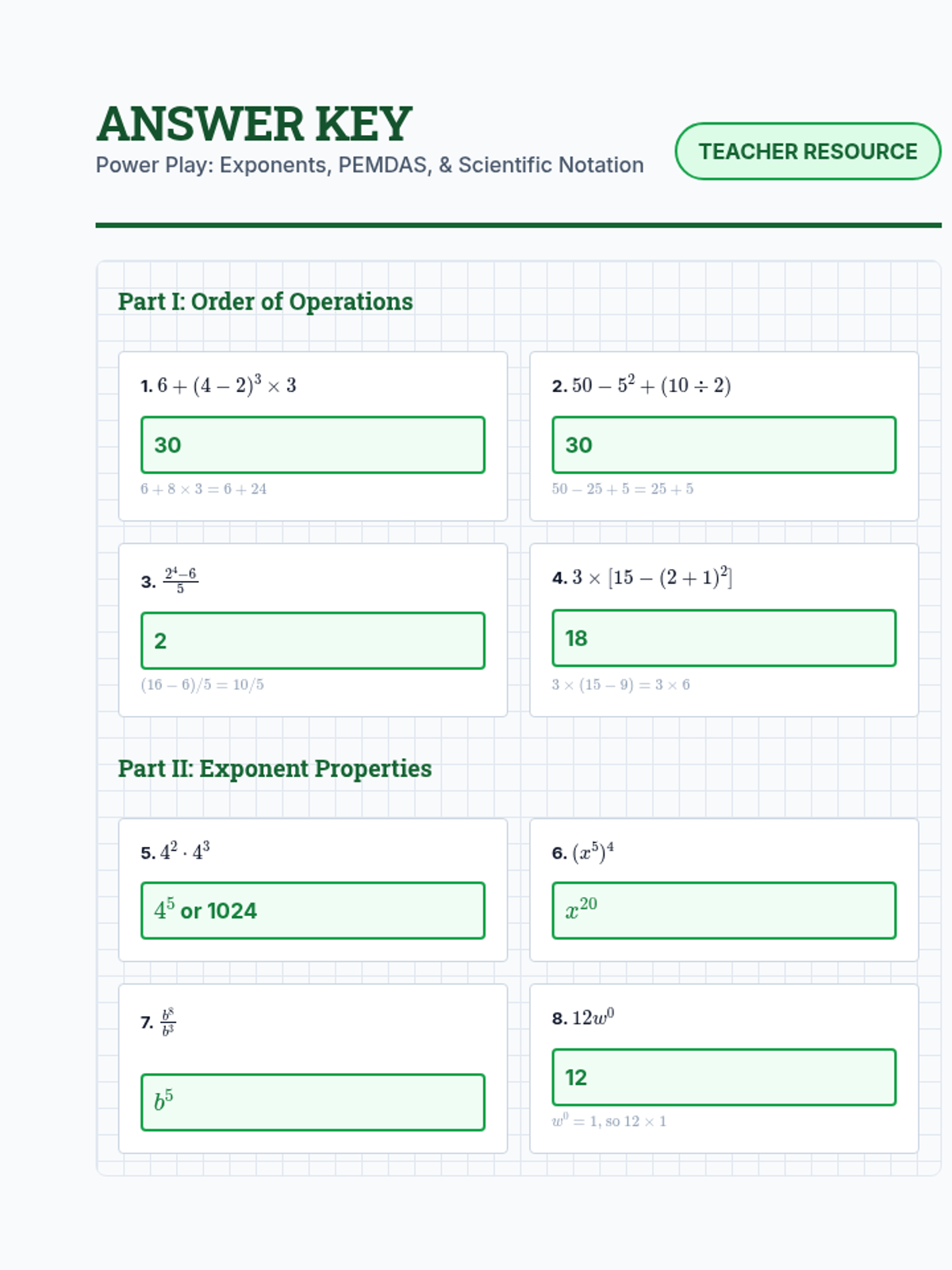Click the x²⁰ answer box
Viewport: 952px width, 1270px height.
coord(724,910)
